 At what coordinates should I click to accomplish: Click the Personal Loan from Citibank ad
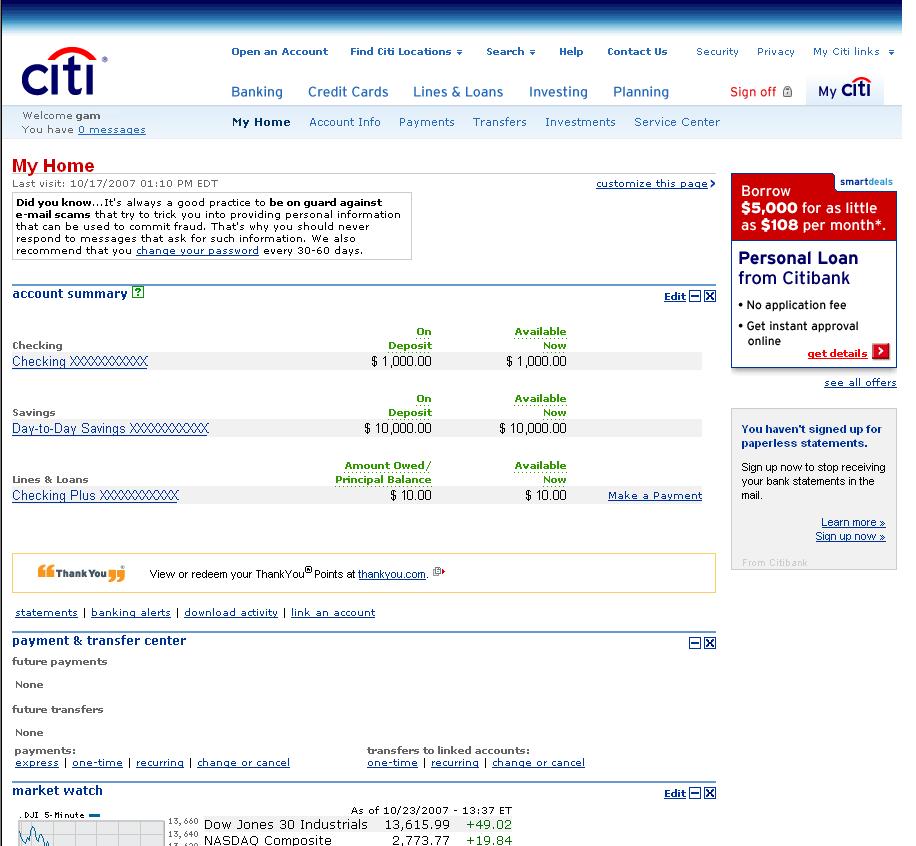pyautogui.click(x=813, y=270)
